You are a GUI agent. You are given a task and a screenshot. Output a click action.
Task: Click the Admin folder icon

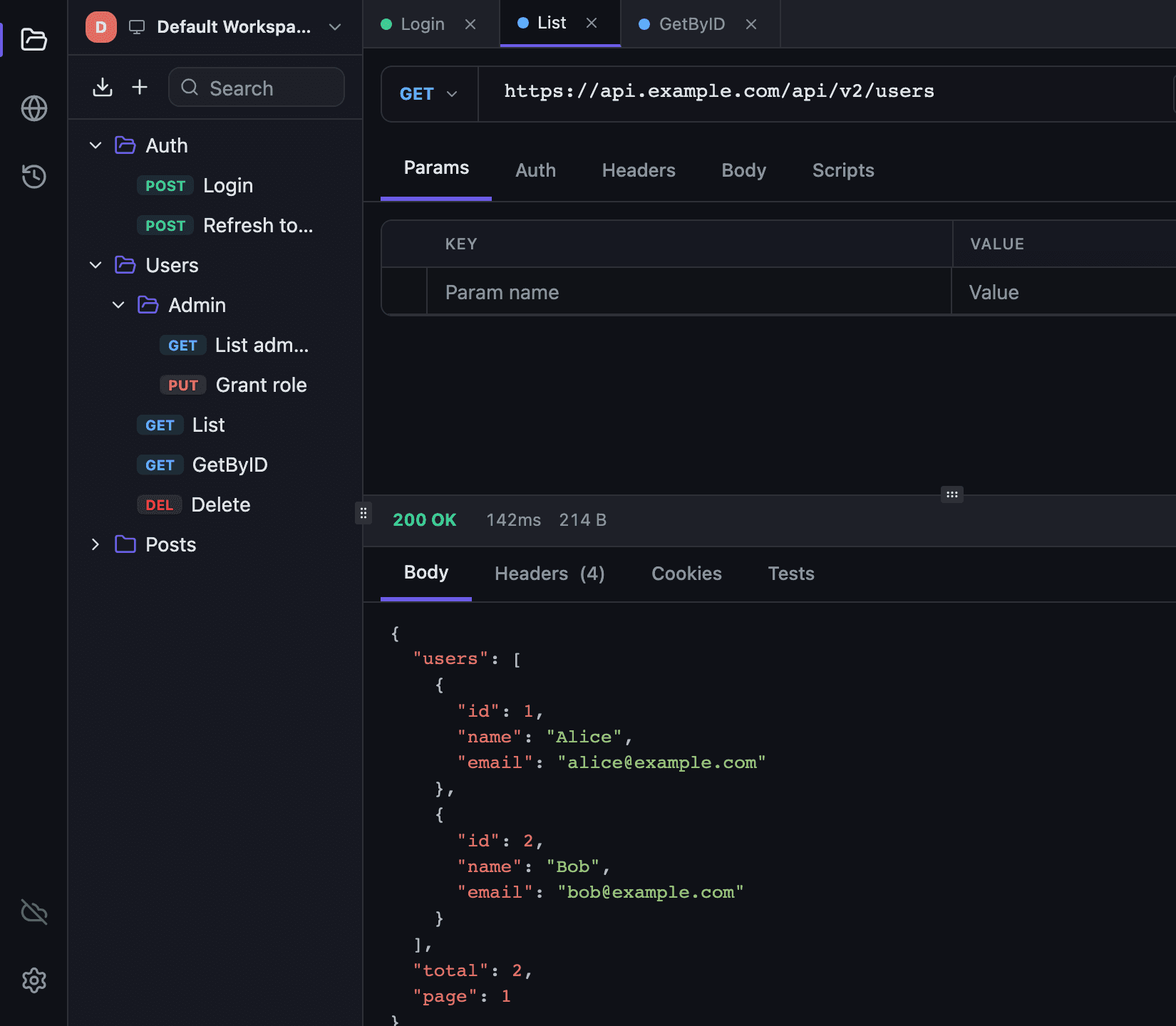click(148, 305)
